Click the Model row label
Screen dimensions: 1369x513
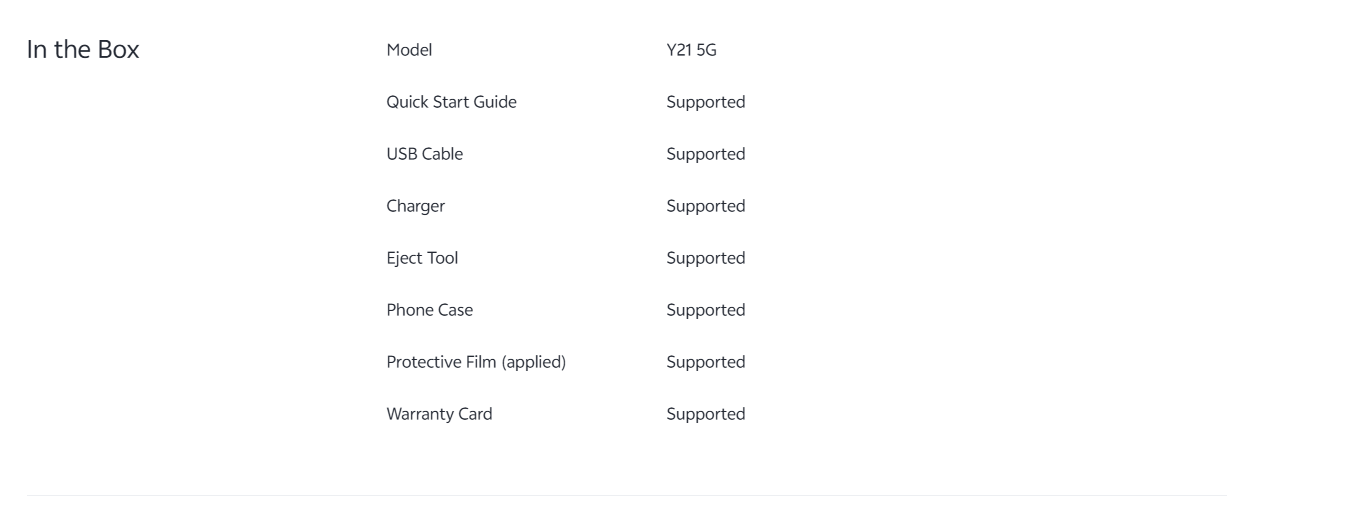(x=409, y=51)
